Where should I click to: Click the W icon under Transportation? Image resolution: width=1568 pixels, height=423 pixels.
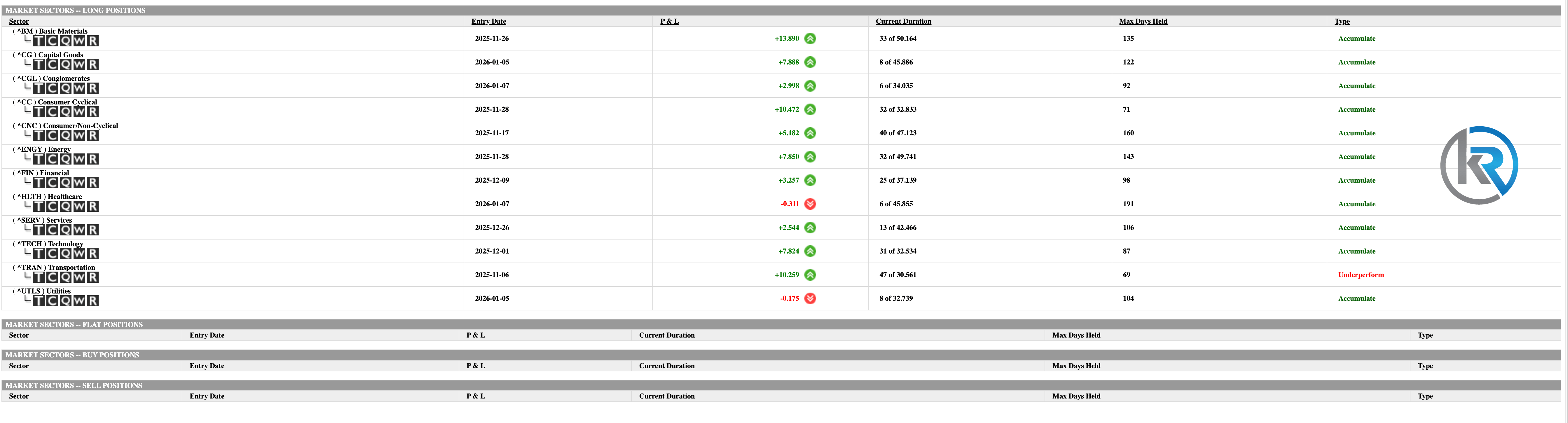pos(79,277)
